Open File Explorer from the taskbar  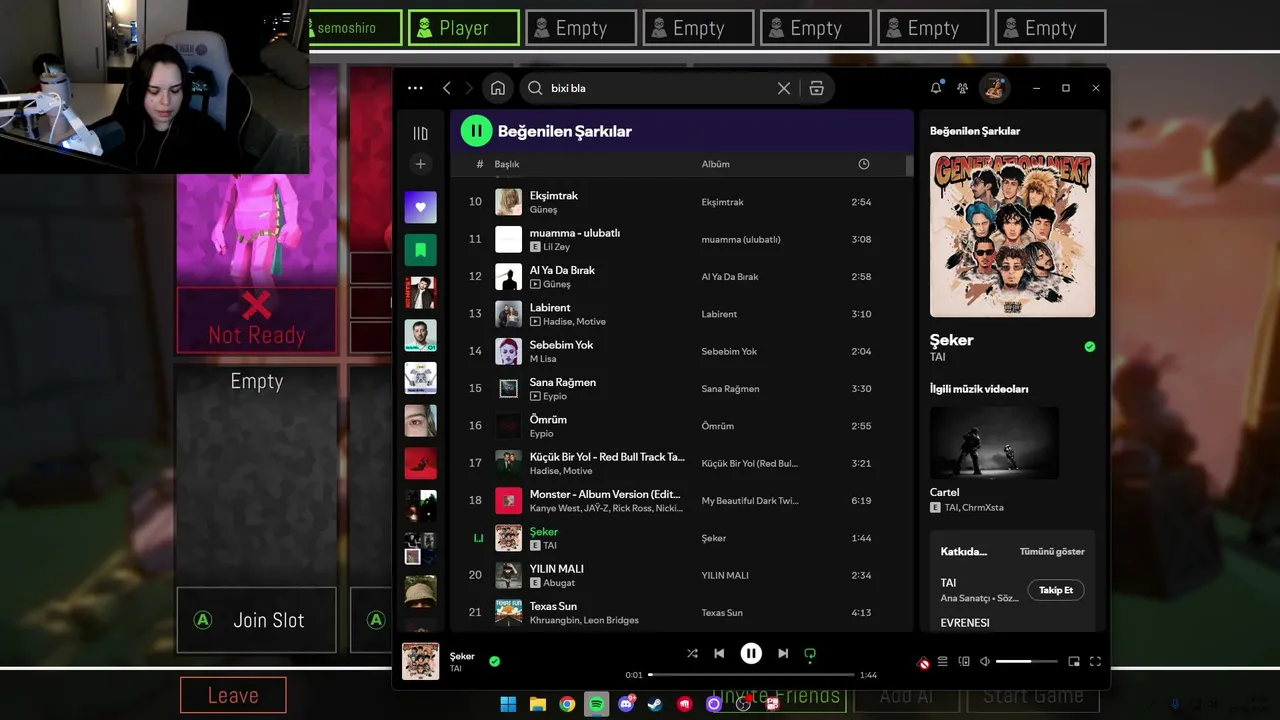point(537,704)
